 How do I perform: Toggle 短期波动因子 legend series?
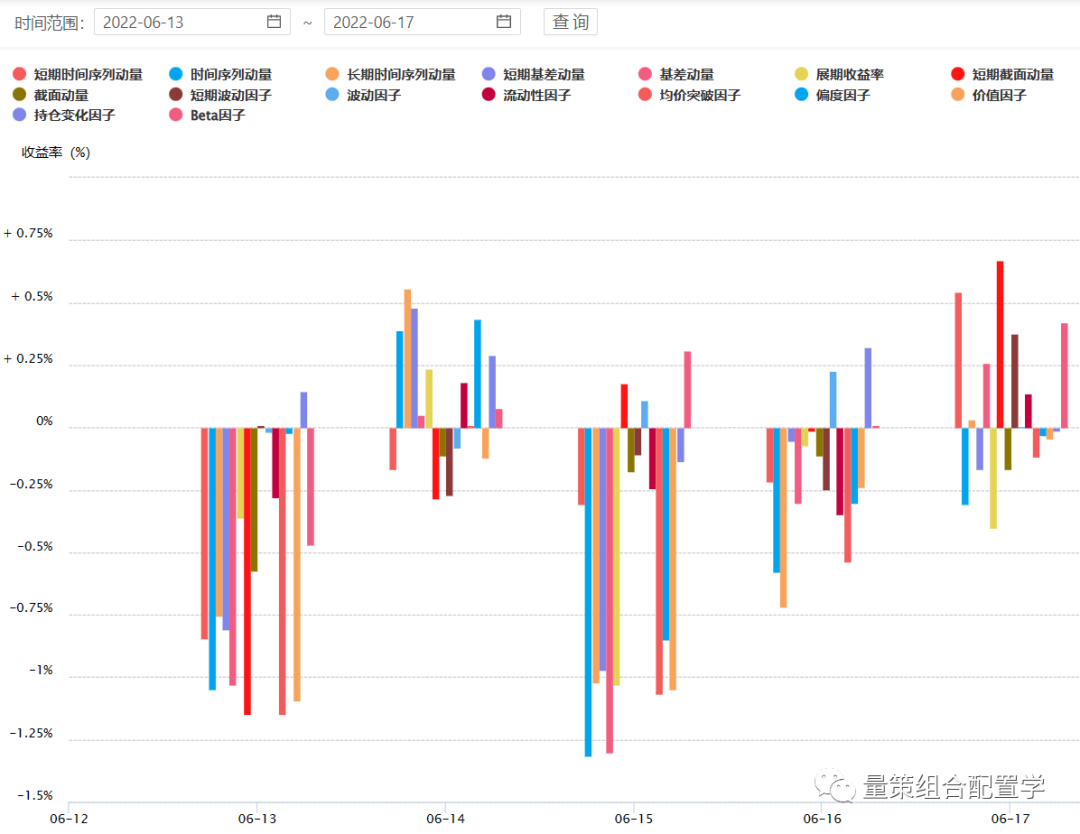[x=220, y=95]
